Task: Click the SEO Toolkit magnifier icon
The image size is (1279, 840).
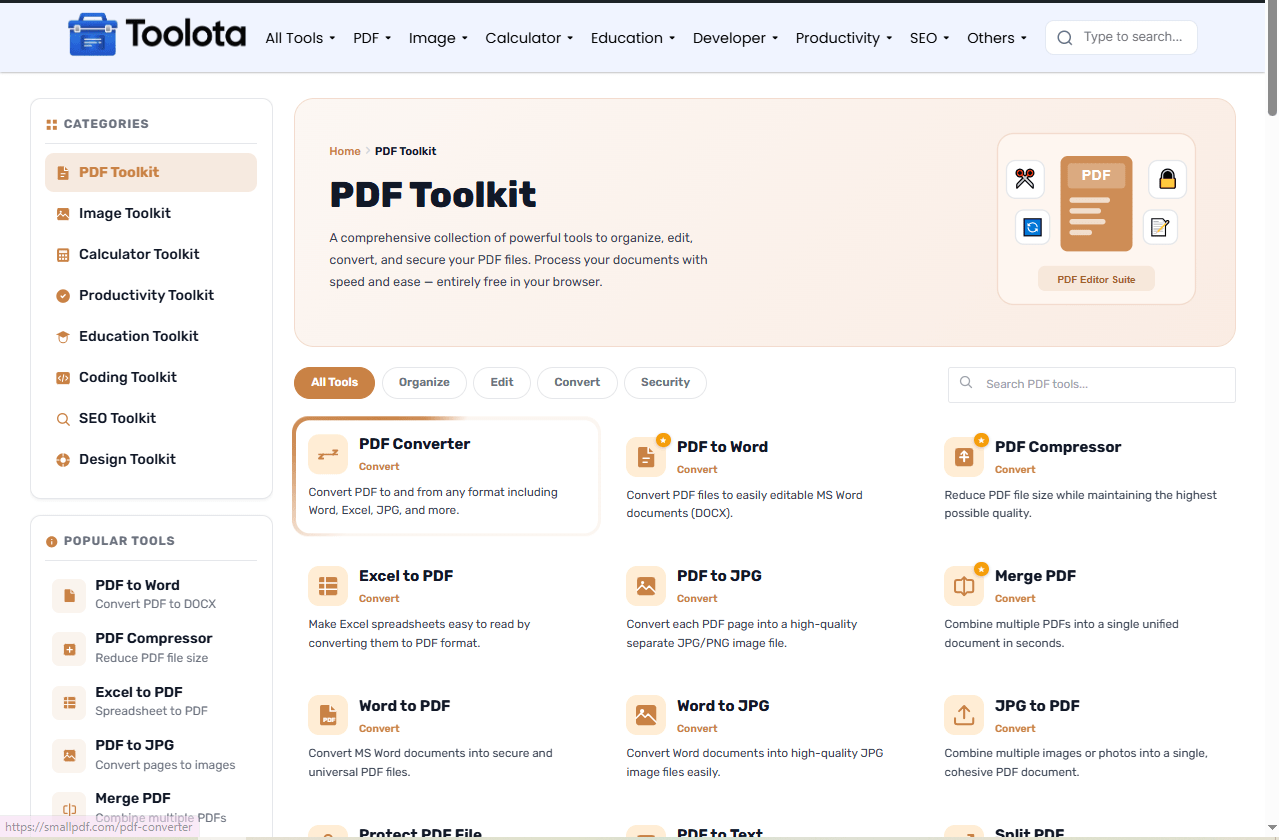Action: pos(63,419)
